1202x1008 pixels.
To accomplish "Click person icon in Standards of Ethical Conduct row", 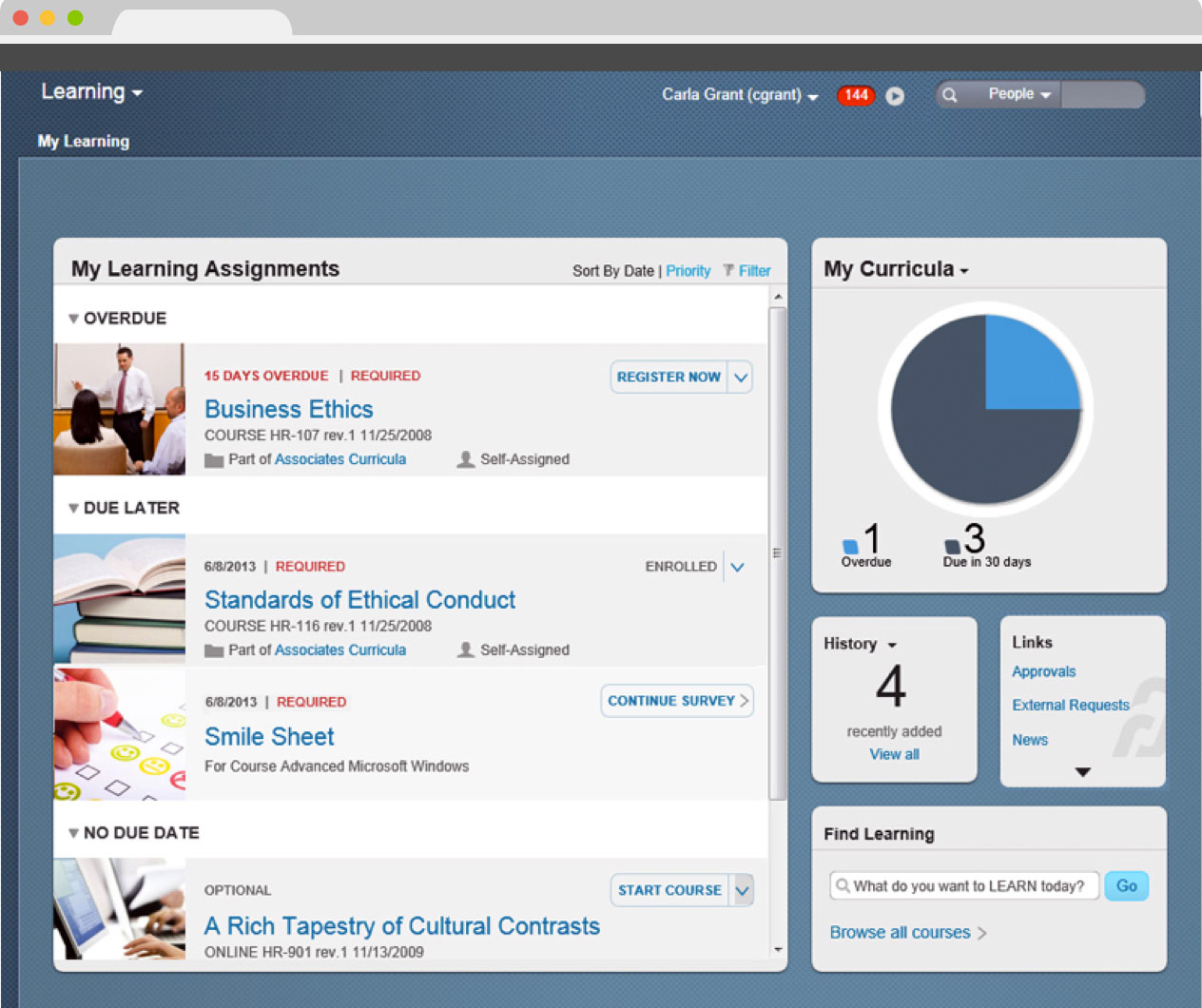I will (466, 649).
